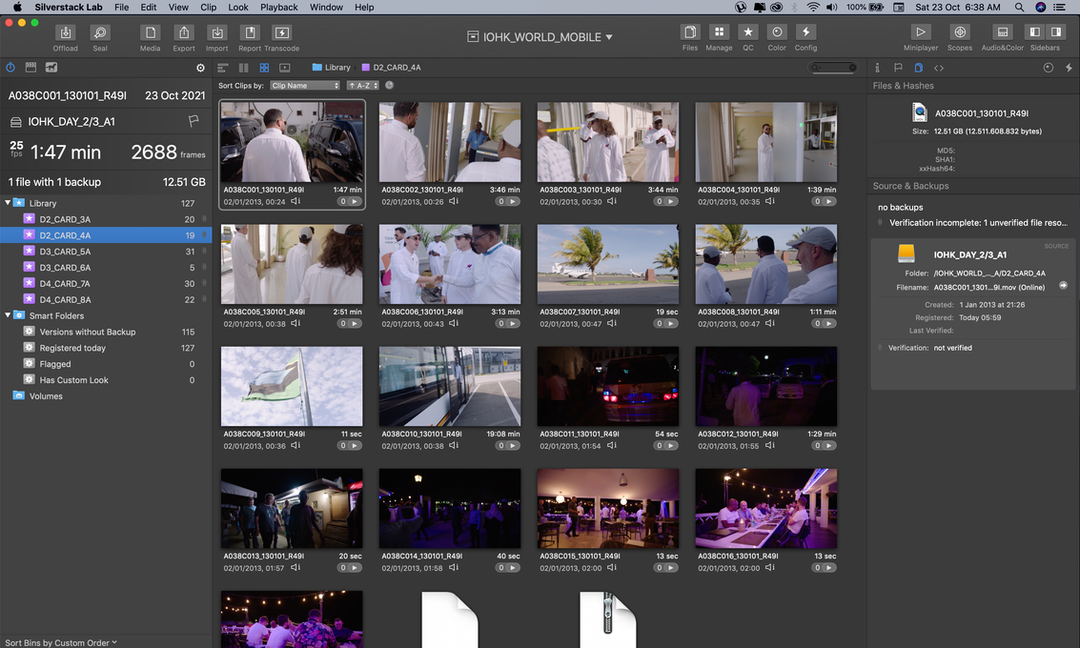
Task: Select the A038C007 airplane clip thumbnail
Action: pos(608,264)
